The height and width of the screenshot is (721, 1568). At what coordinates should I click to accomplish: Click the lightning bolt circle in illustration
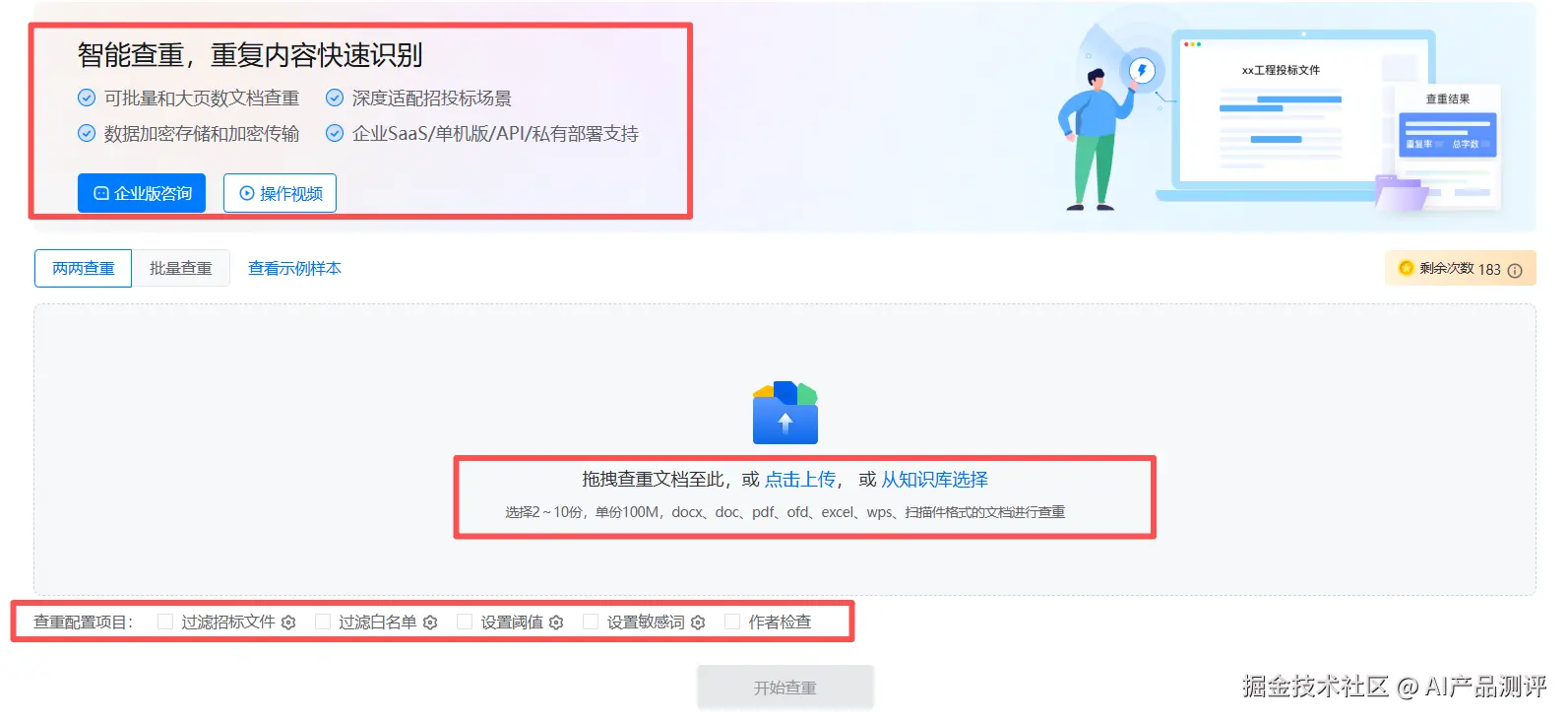click(1142, 71)
